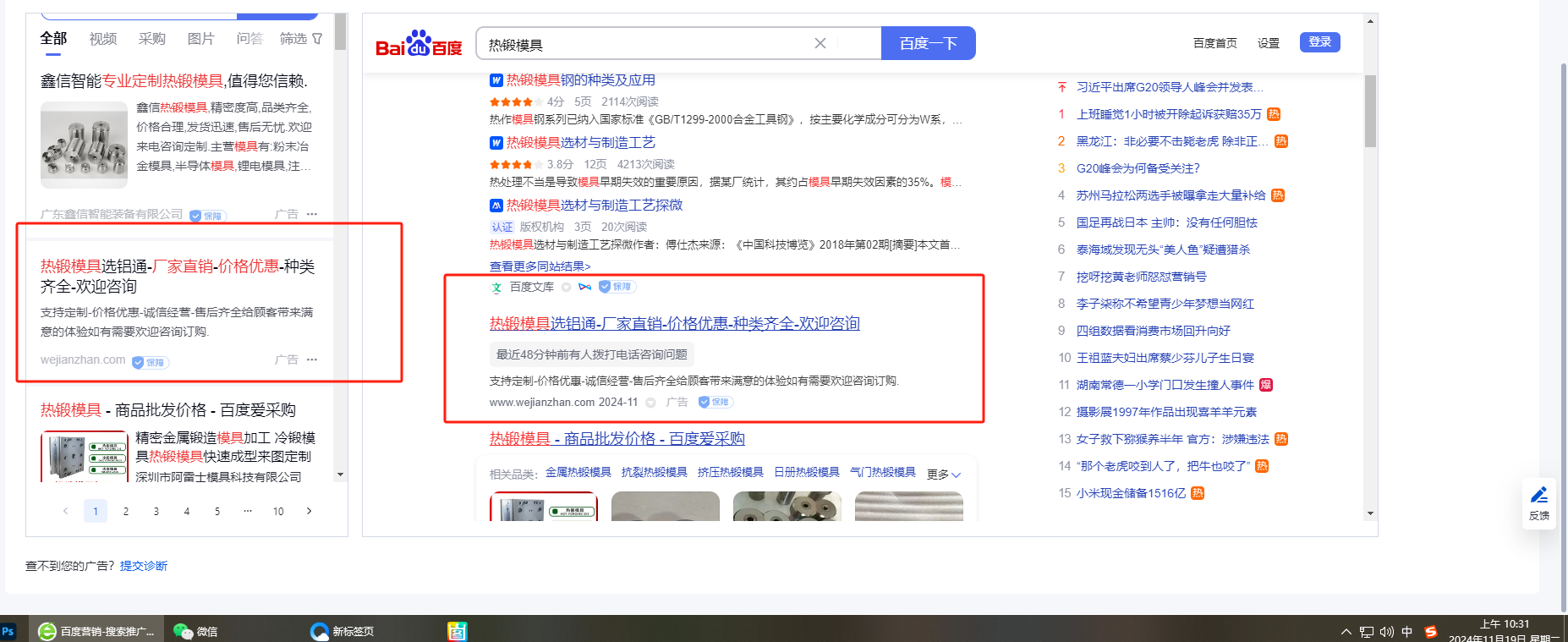Switch to the 视频 tab
1568x642 pixels.
103,39
